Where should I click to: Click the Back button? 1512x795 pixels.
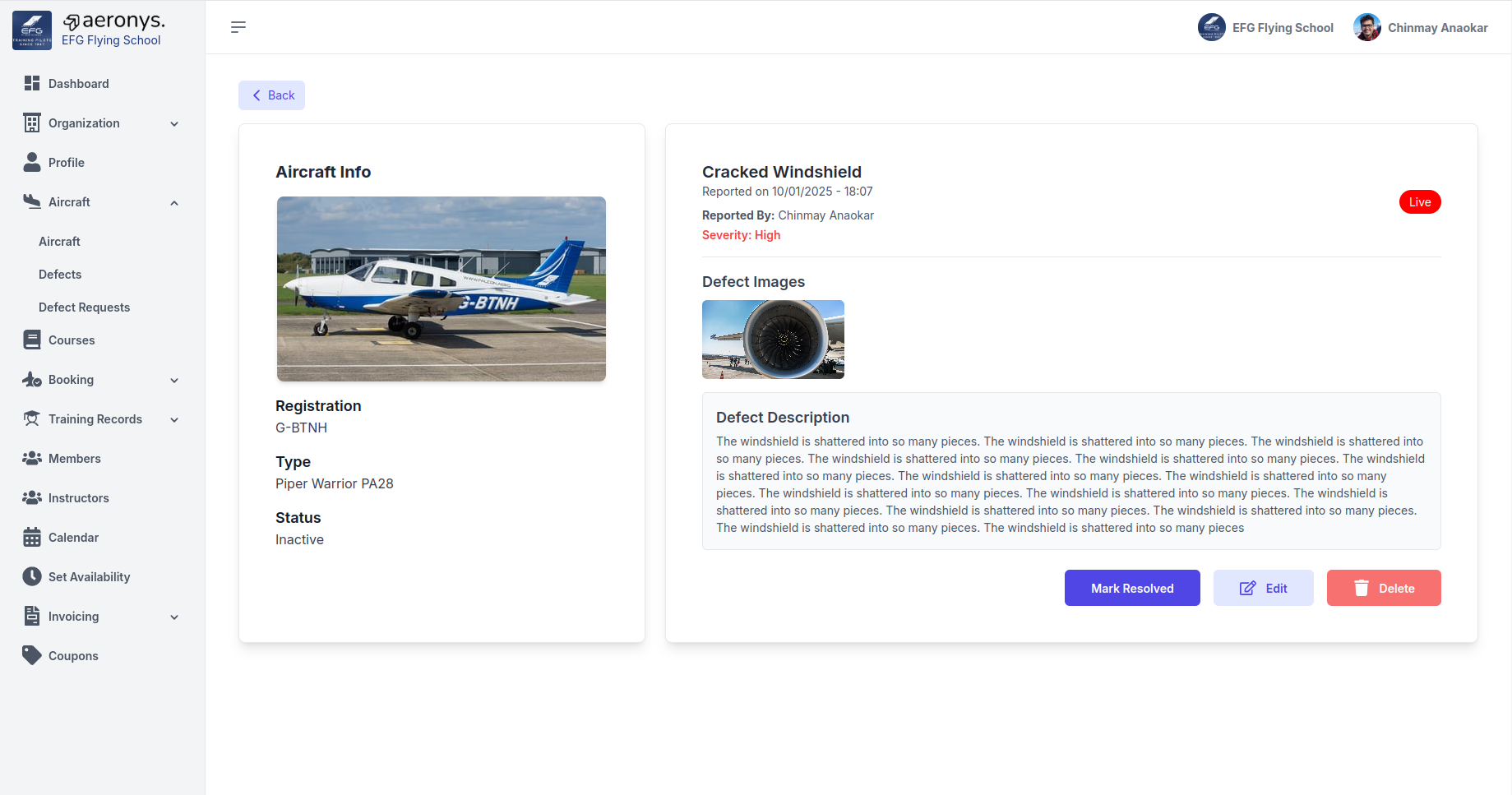pos(271,95)
